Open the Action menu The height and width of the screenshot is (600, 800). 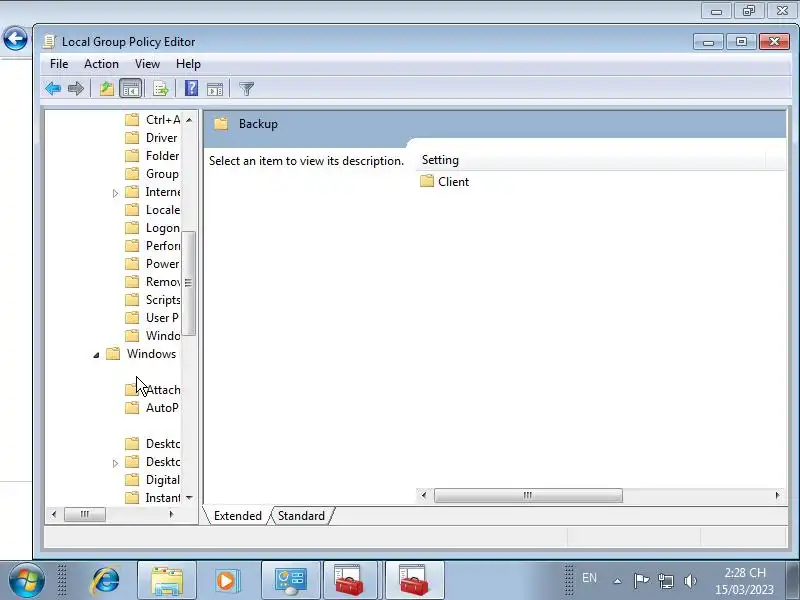tap(102, 64)
